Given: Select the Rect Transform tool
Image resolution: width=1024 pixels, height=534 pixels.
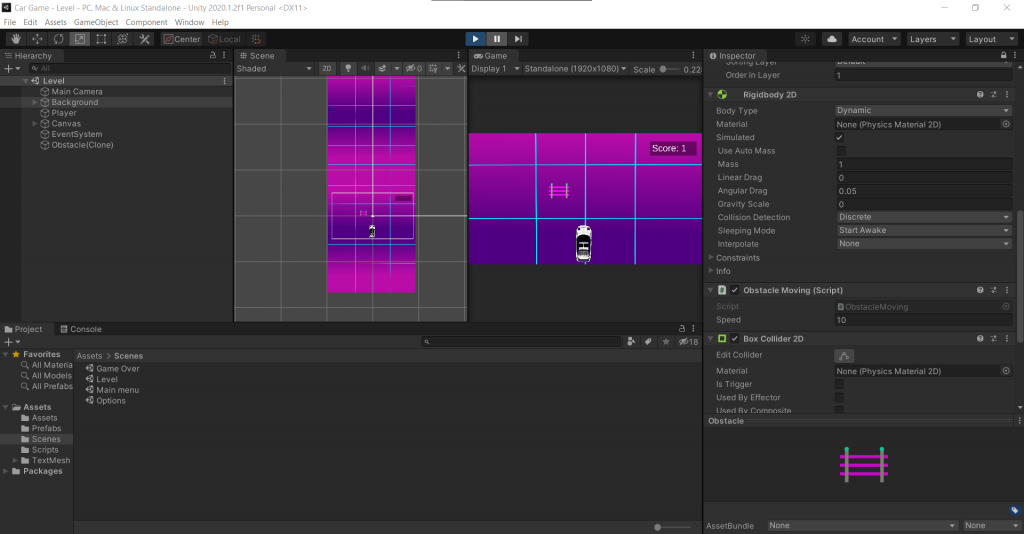Looking at the screenshot, I should (101, 39).
